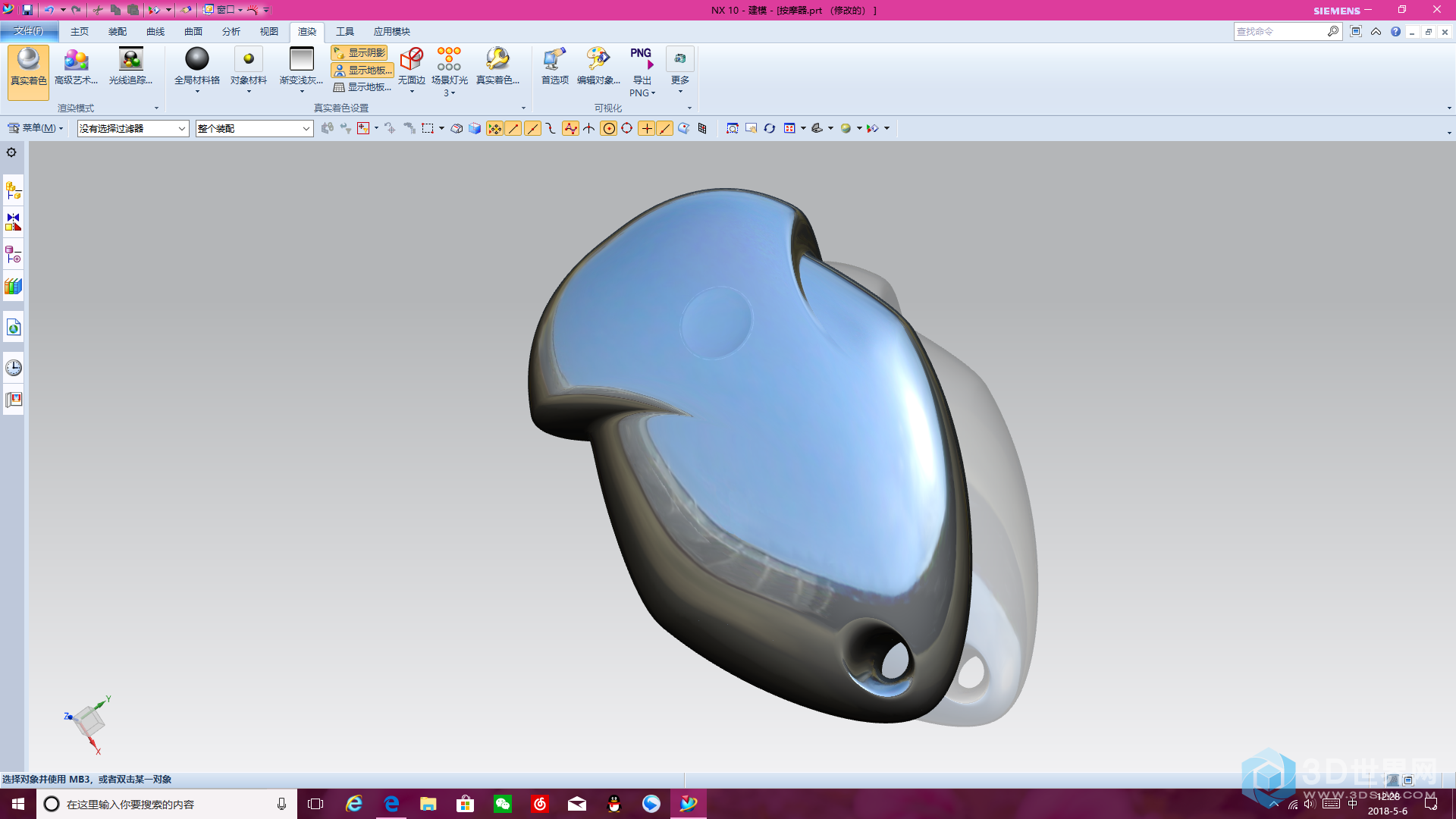The image size is (1456, 819).
Task: Open the reuse library books icon
Action: pos(13,287)
